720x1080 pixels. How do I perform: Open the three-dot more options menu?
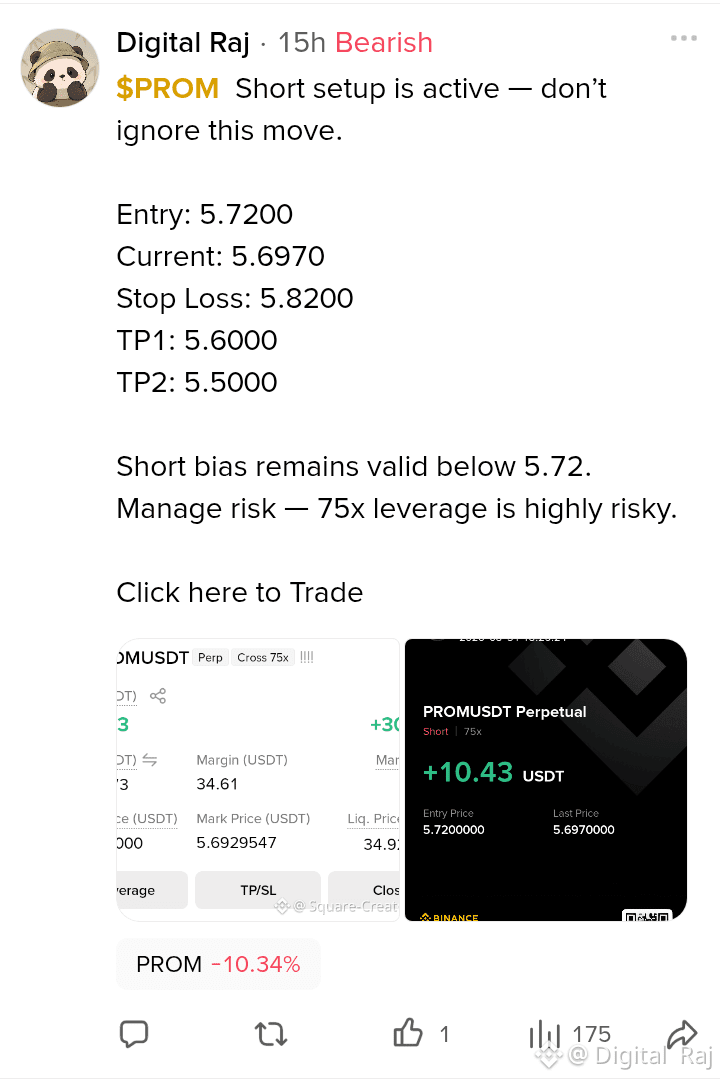(683, 38)
